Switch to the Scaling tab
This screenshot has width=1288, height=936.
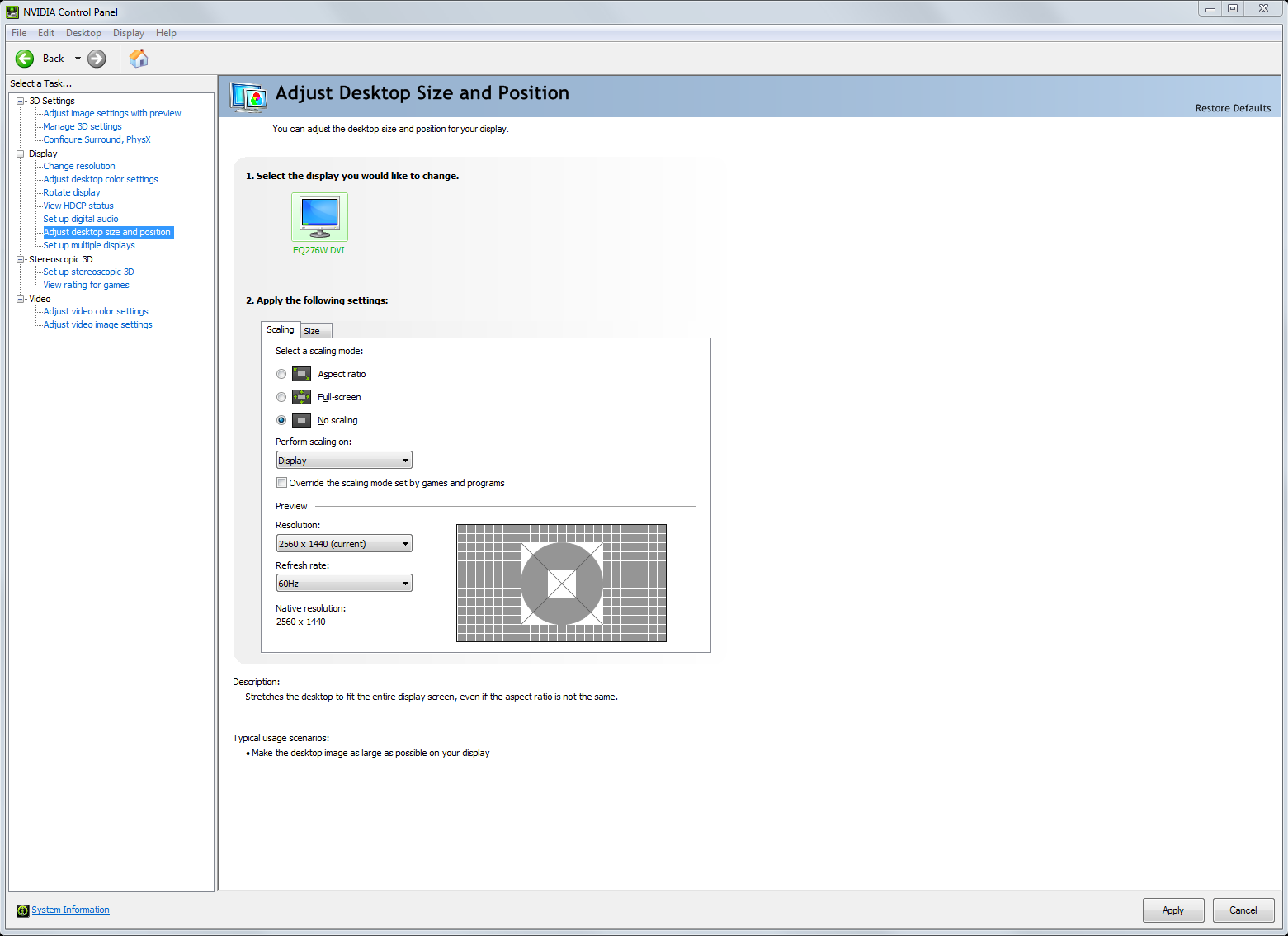(281, 329)
